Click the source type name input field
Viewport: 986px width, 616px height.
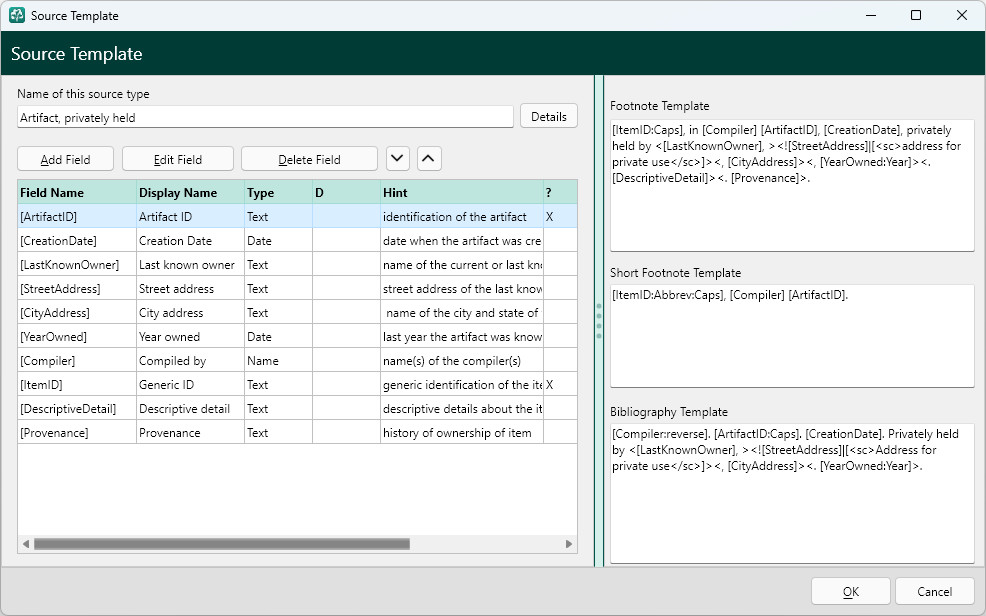click(265, 117)
